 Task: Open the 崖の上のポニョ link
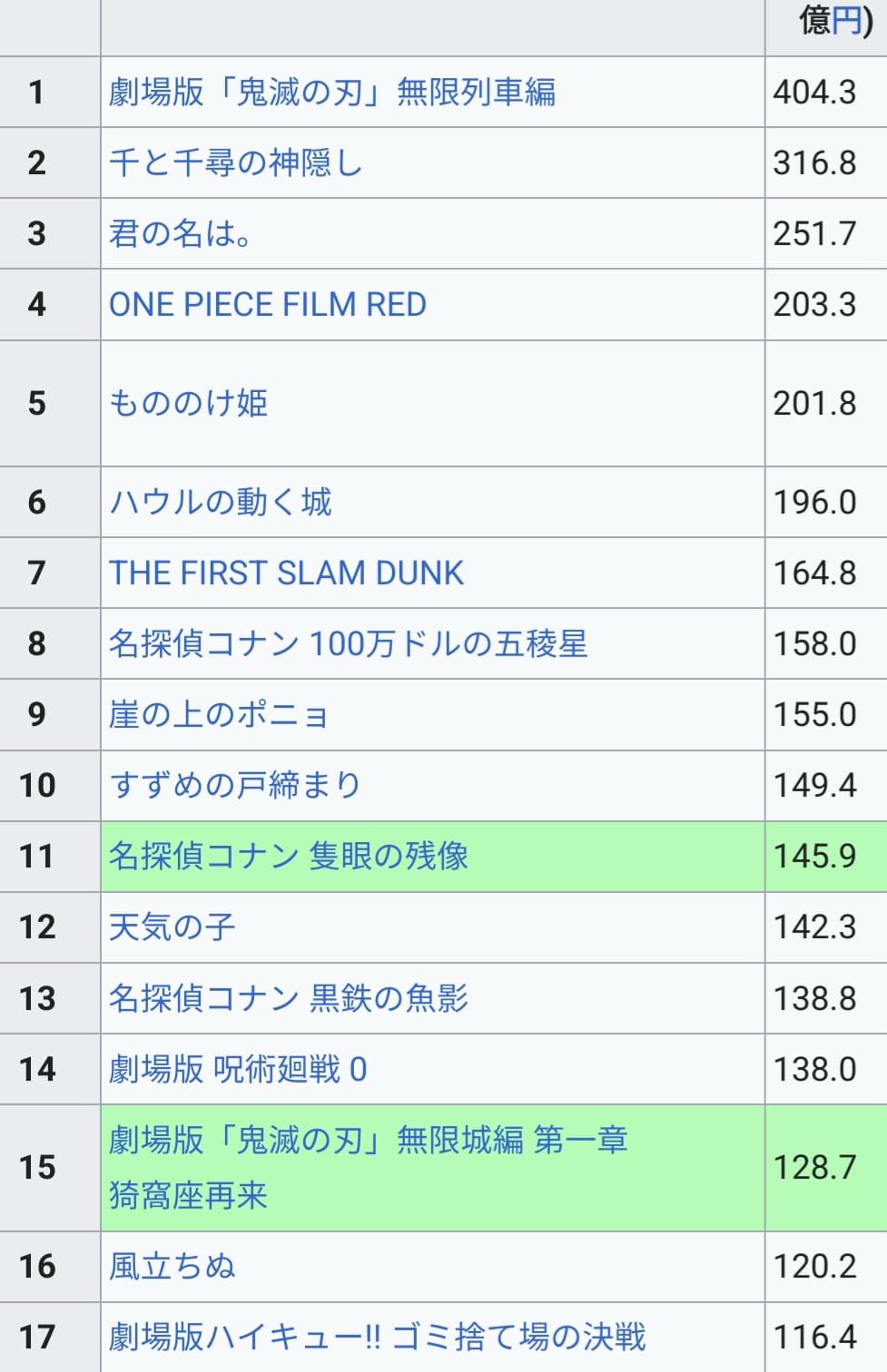pos(219,714)
